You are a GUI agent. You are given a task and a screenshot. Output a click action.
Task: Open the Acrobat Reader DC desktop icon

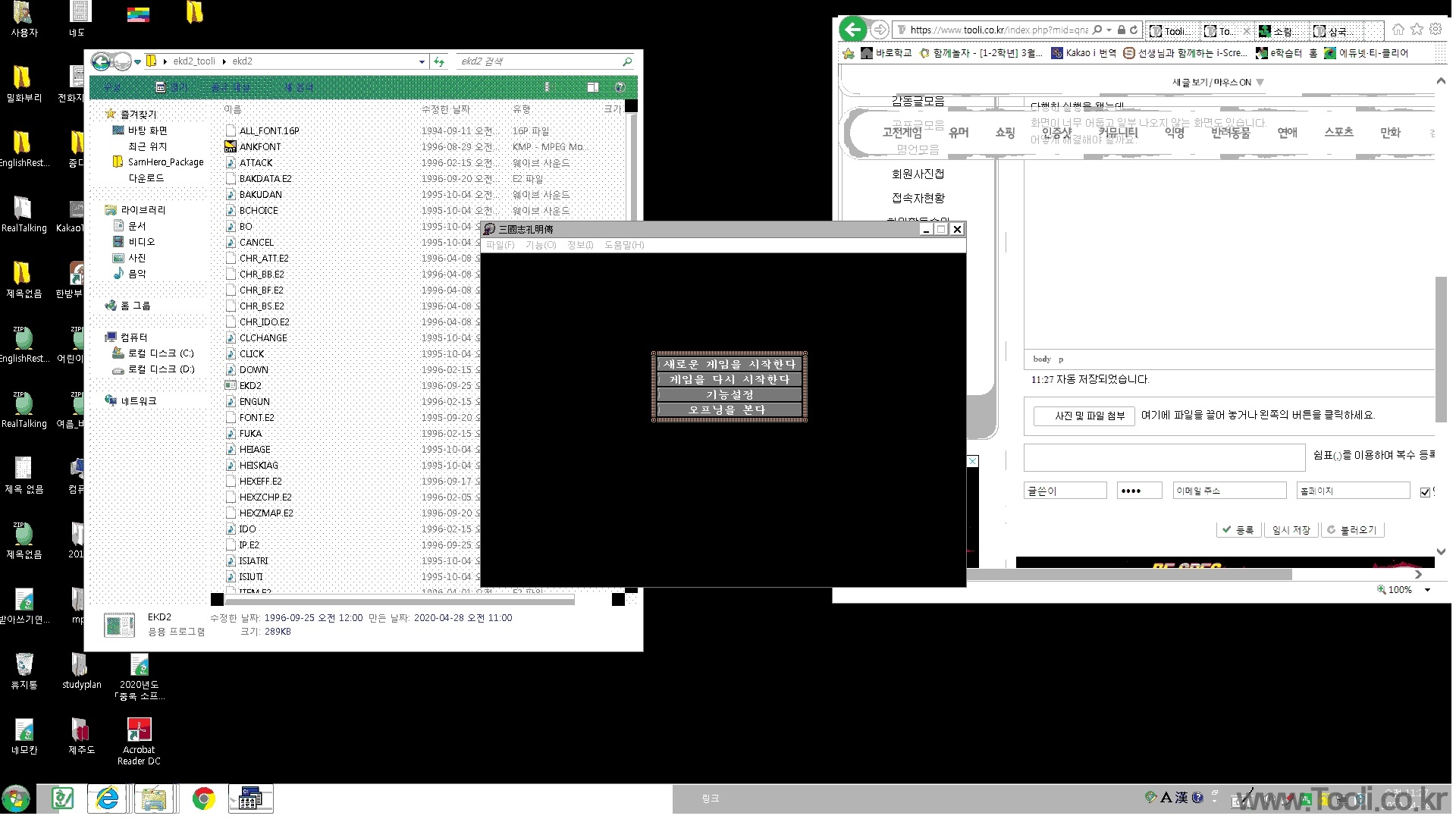coord(139,741)
